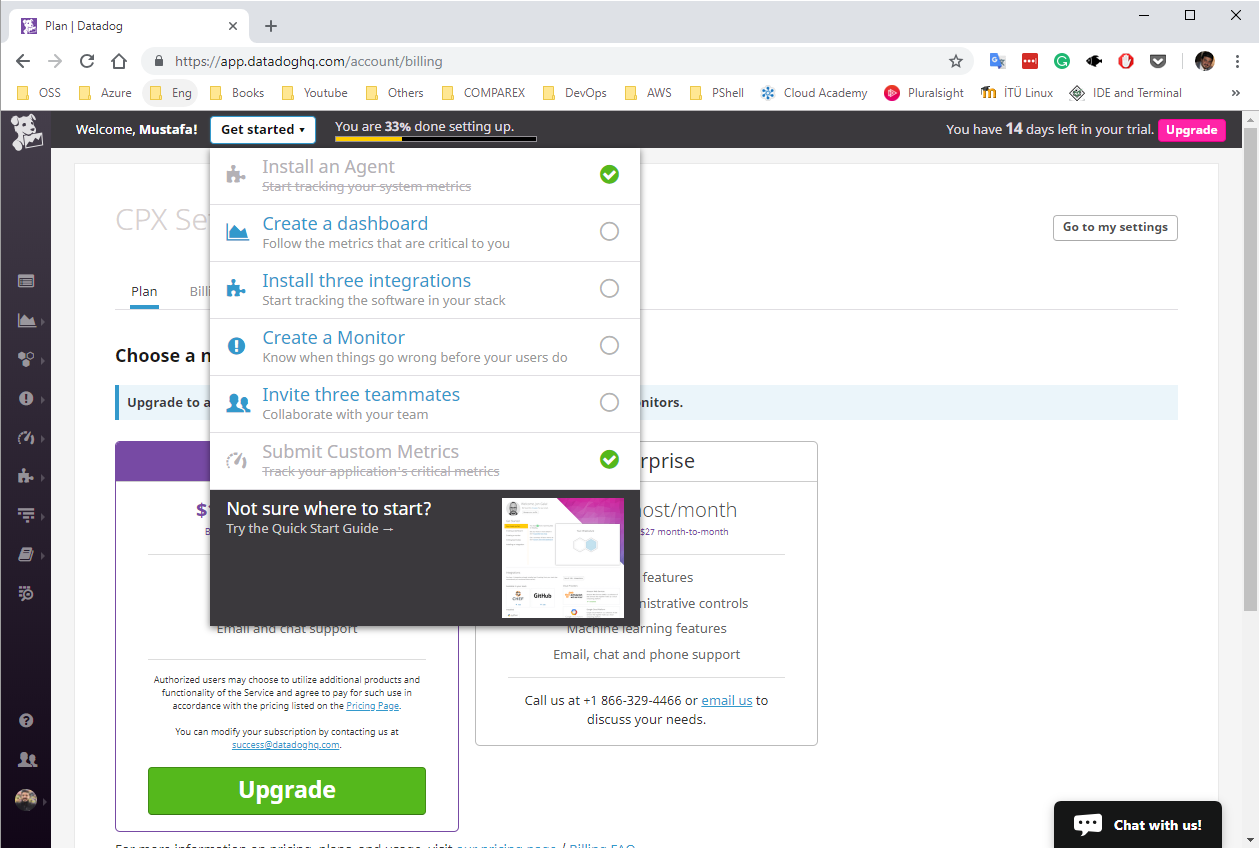
Task: Open the Infrastructure hexagons sidebar icon
Action: click(x=27, y=359)
